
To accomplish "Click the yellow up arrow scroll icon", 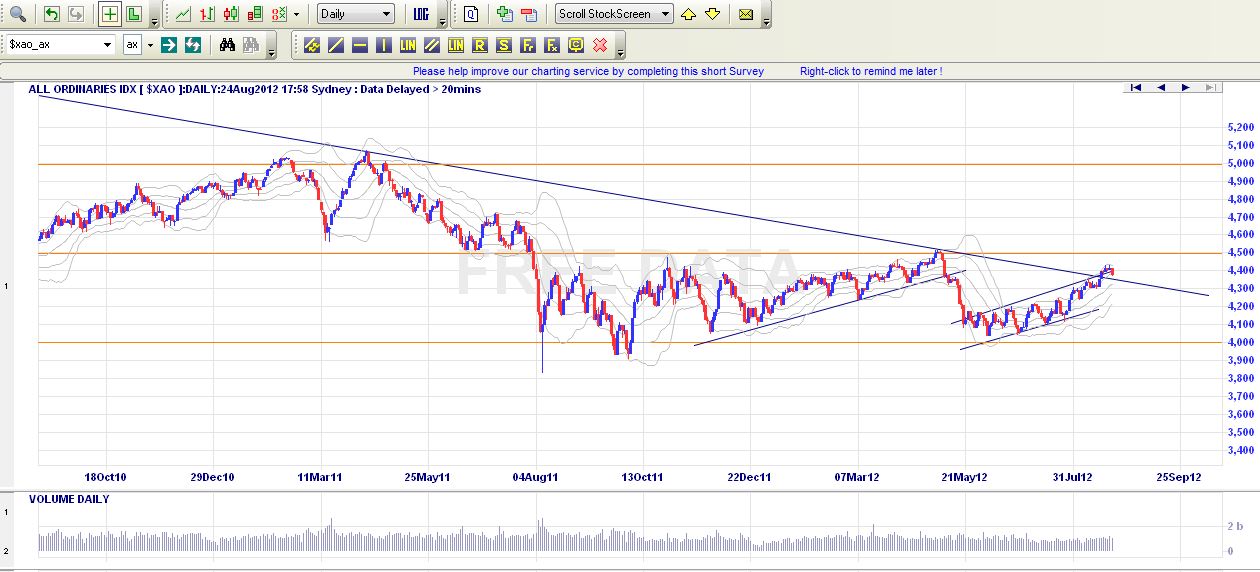I will pyautogui.click(x=689, y=14).
